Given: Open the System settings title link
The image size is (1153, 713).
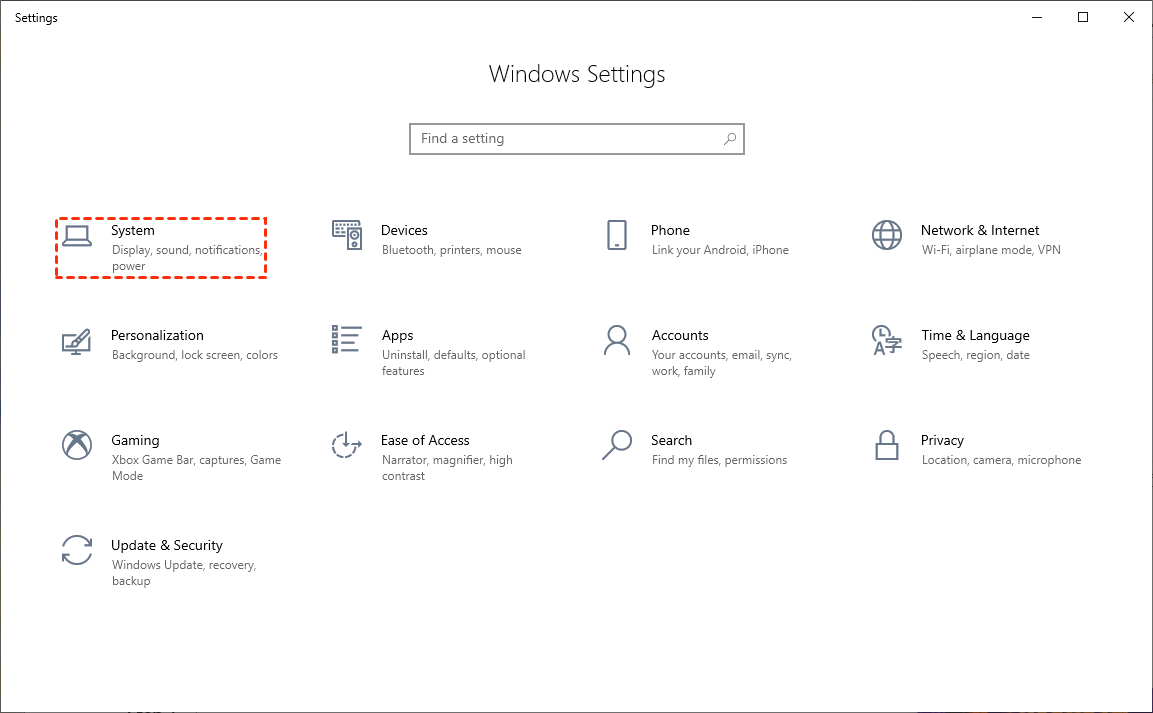Looking at the screenshot, I should pyautogui.click(x=133, y=230).
